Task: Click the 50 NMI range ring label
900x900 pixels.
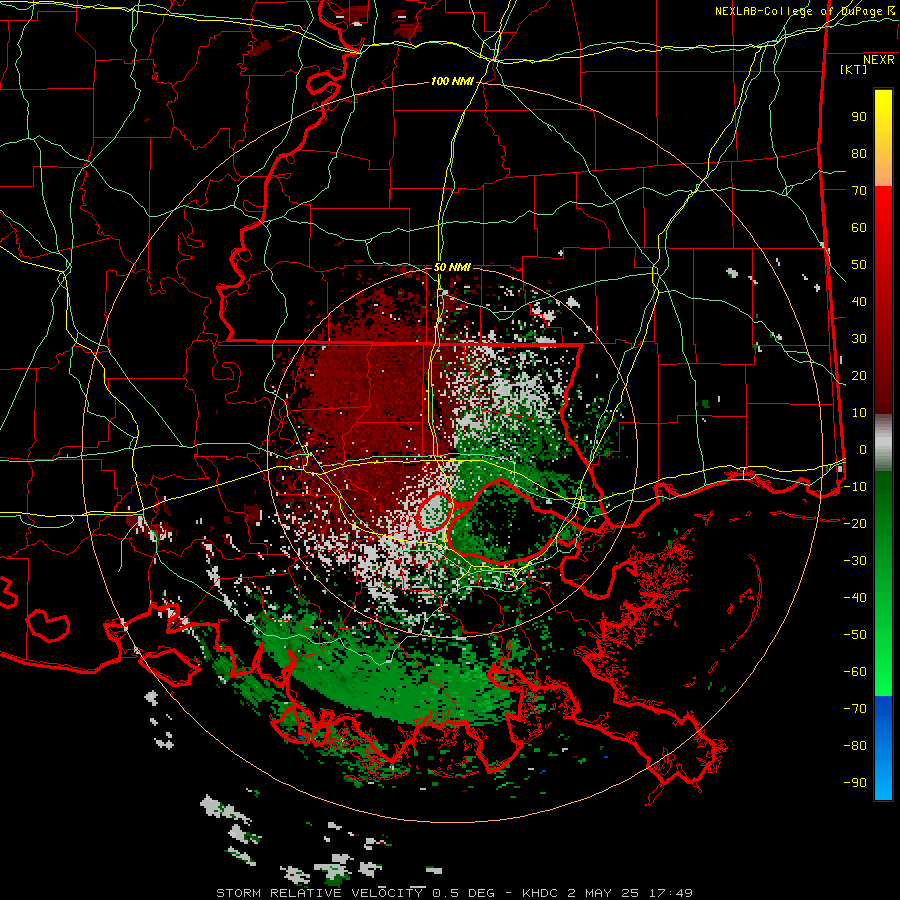Action: [x=452, y=267]
